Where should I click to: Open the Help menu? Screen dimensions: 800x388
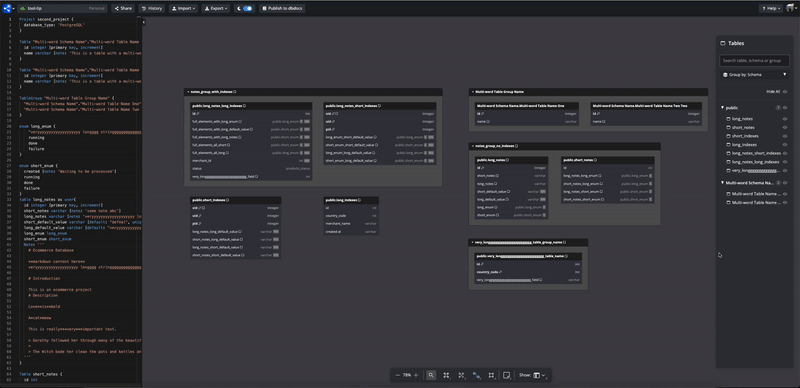coord(770,8)
